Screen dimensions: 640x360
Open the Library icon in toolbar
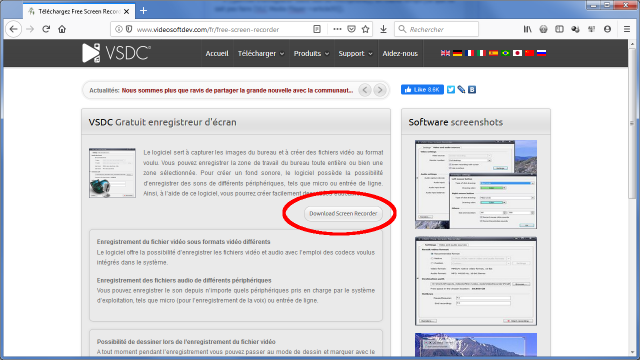pyautogui.click(x=528, y=29)
